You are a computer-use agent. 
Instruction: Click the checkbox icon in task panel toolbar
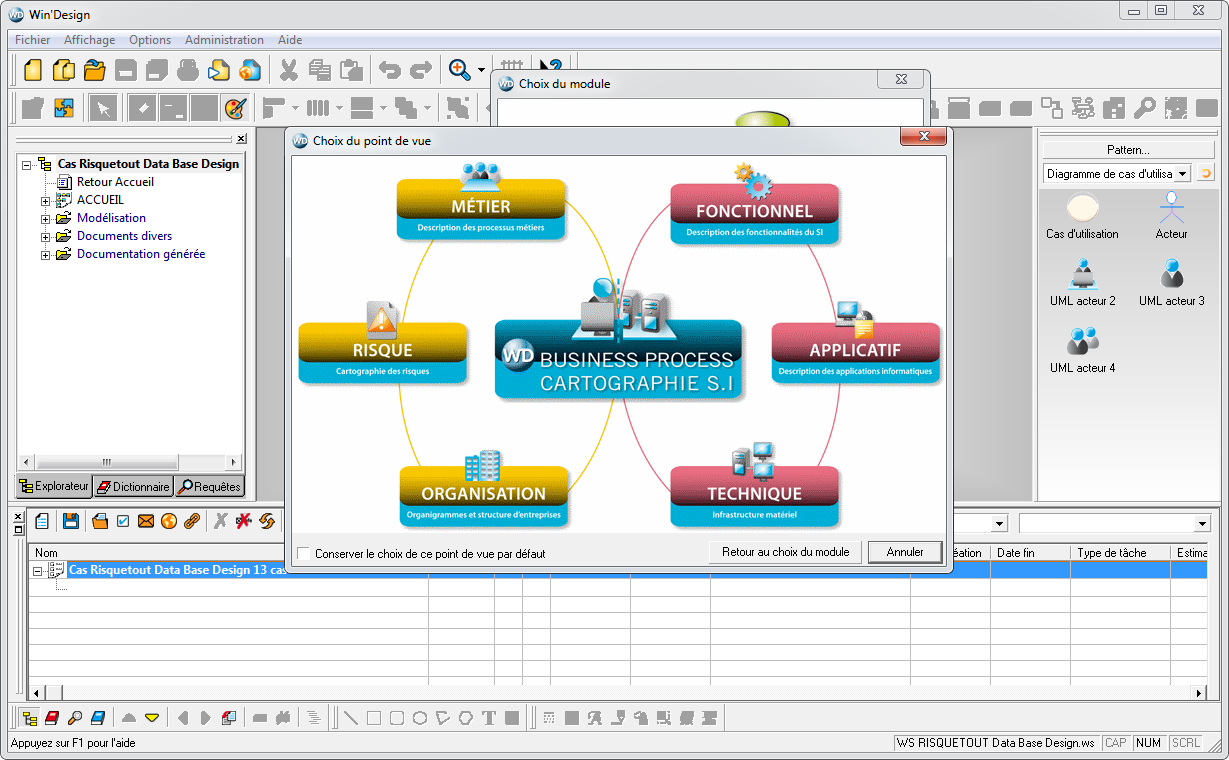(123, 521)
